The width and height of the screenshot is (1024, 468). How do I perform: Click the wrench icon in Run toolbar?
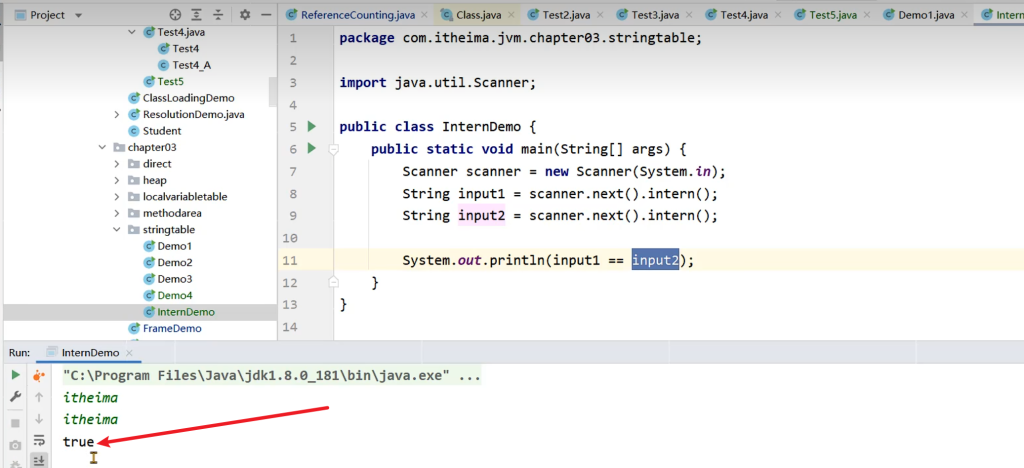pos(15,397)
